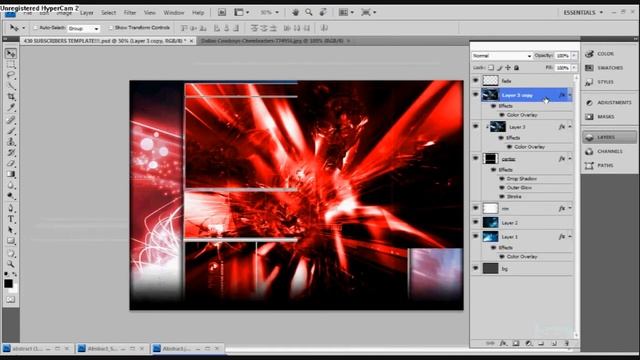Viewport: 640px width, 360px height.
Task: Click the foreground color swatch
Action: pos(8,284)
